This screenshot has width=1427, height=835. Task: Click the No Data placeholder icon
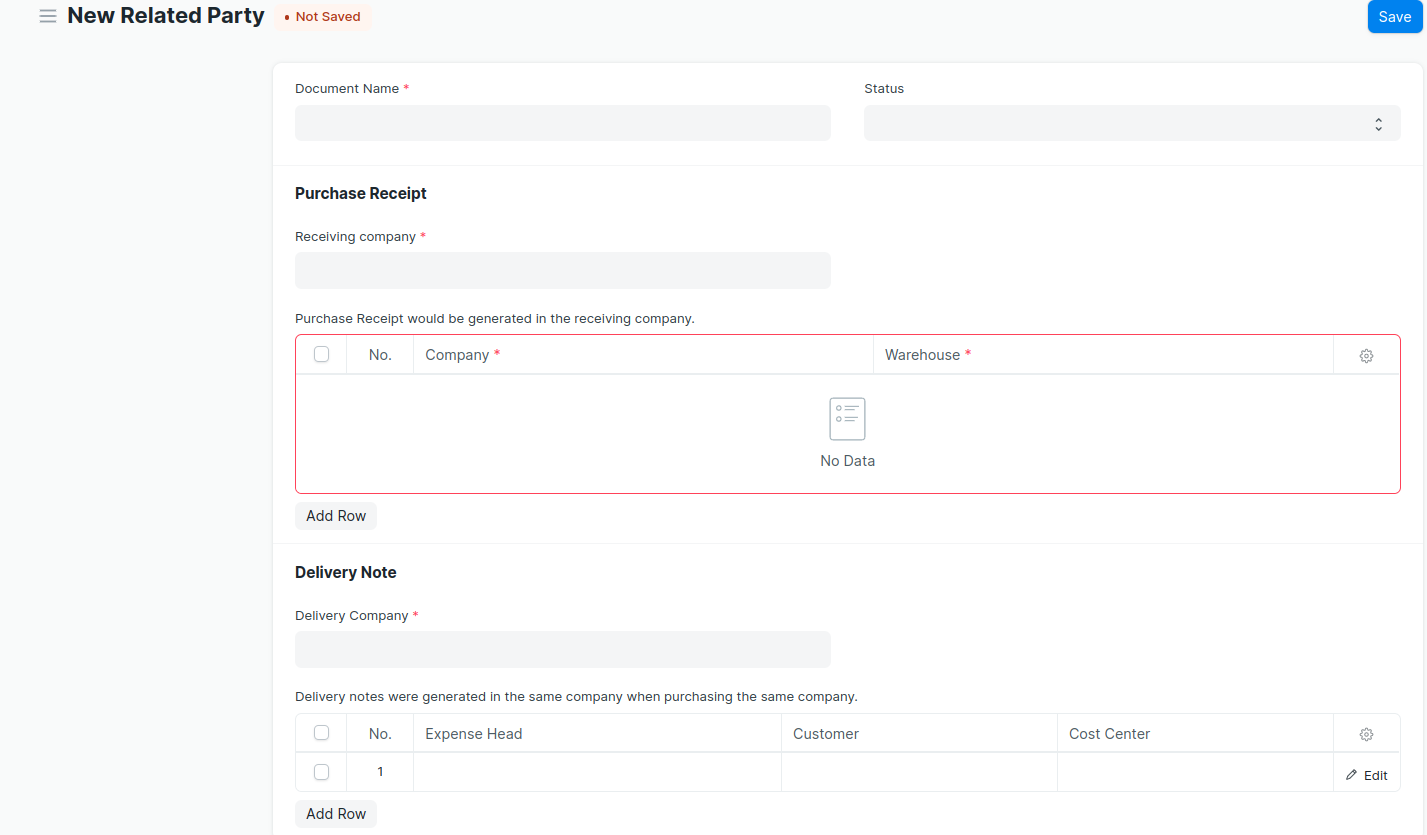(x=847, y=419)
